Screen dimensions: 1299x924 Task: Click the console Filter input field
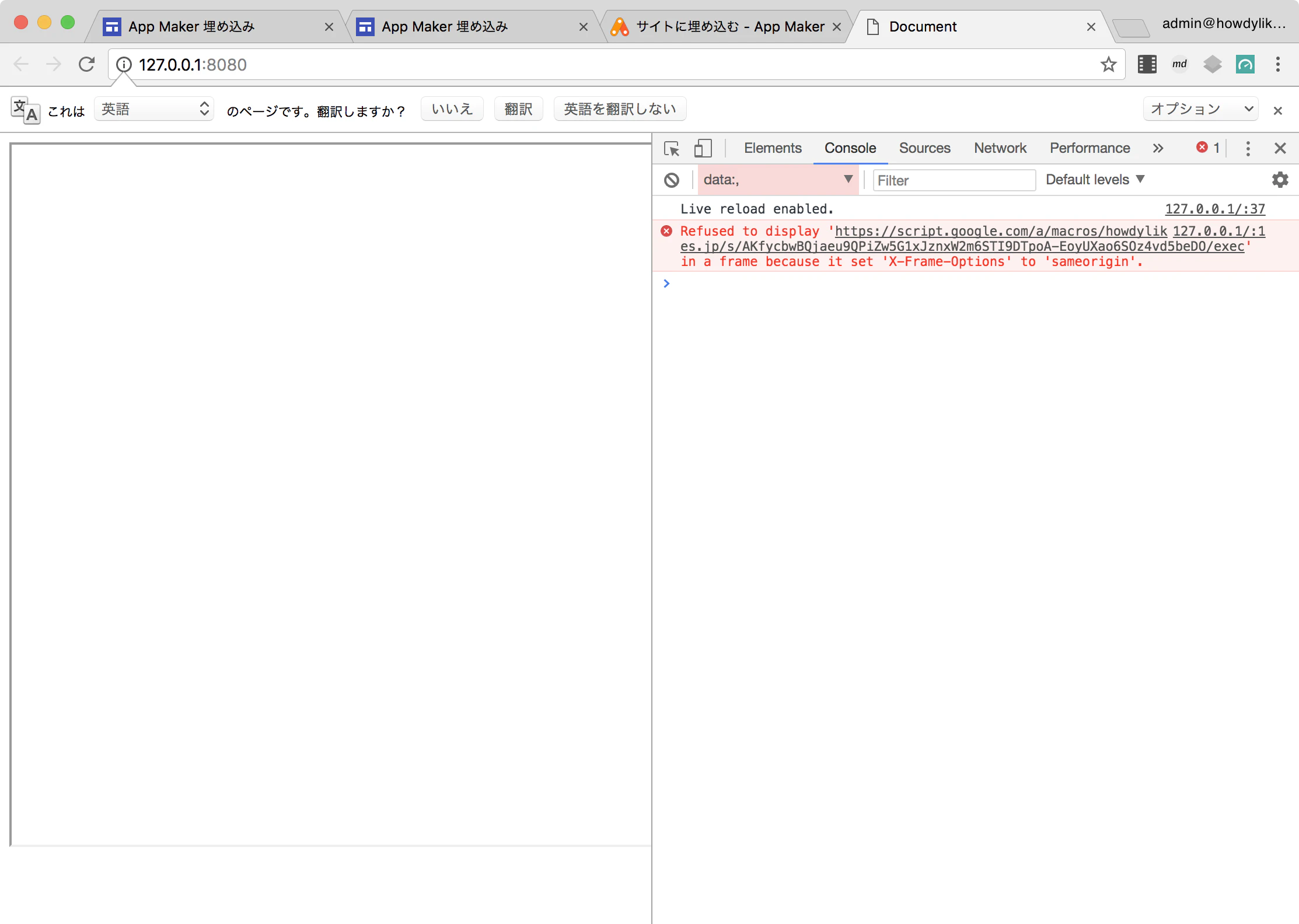click(954, 180)
